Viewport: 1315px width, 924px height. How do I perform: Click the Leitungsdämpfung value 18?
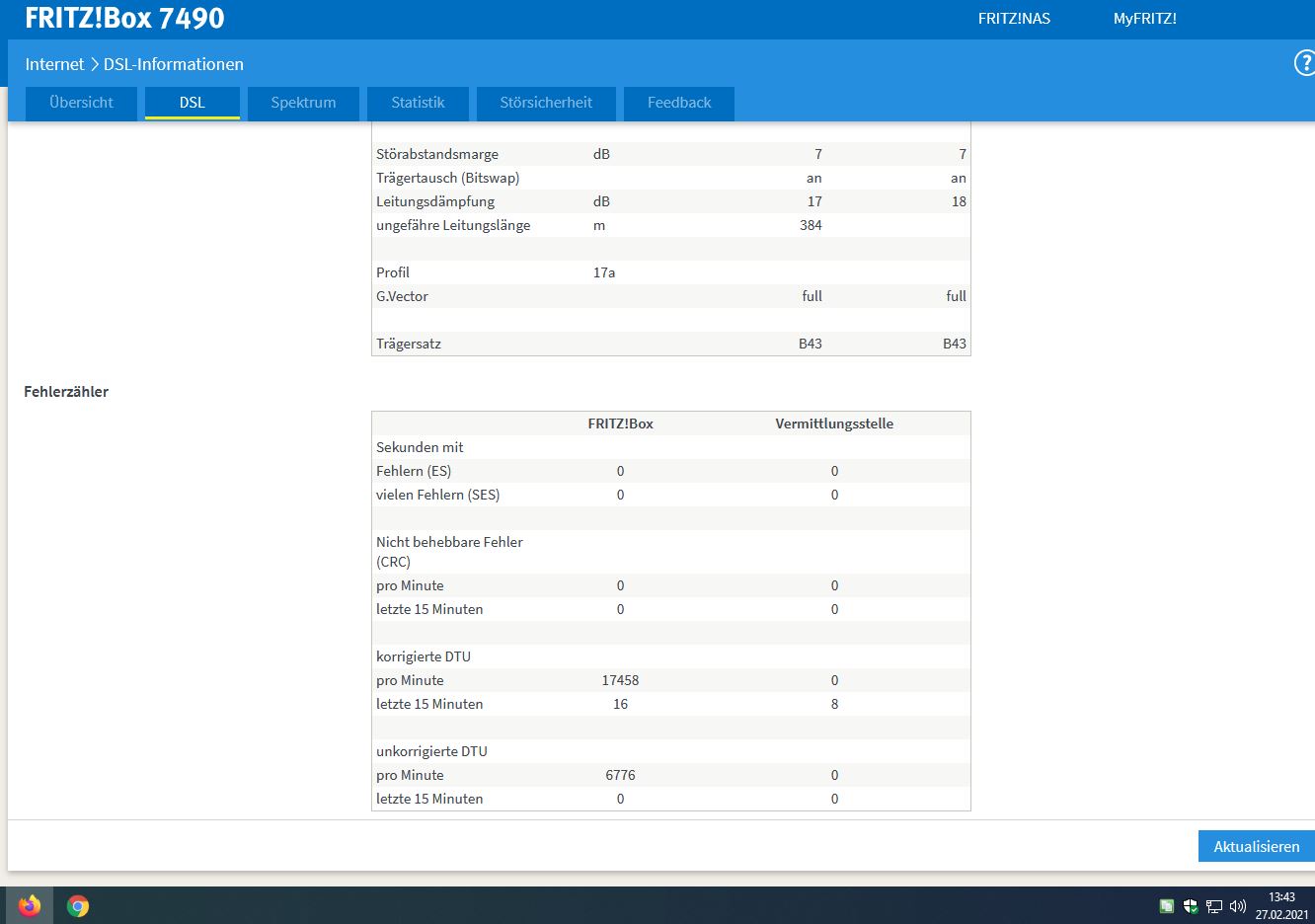(959, 201)
